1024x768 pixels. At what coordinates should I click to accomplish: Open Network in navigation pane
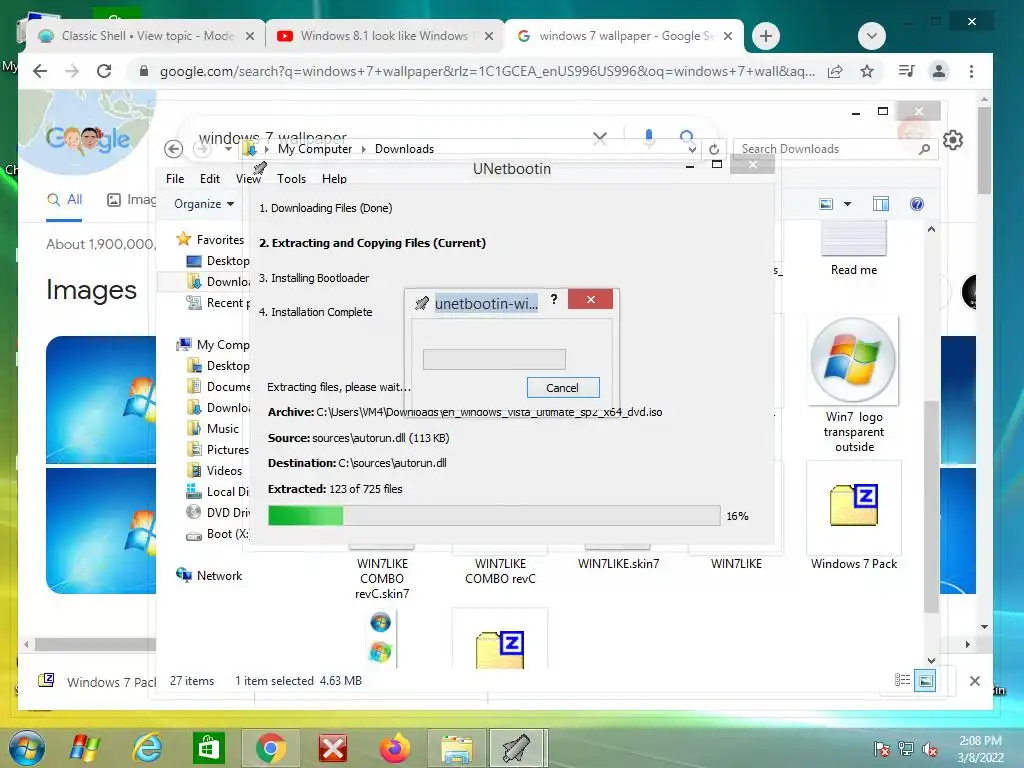point(219,575)
